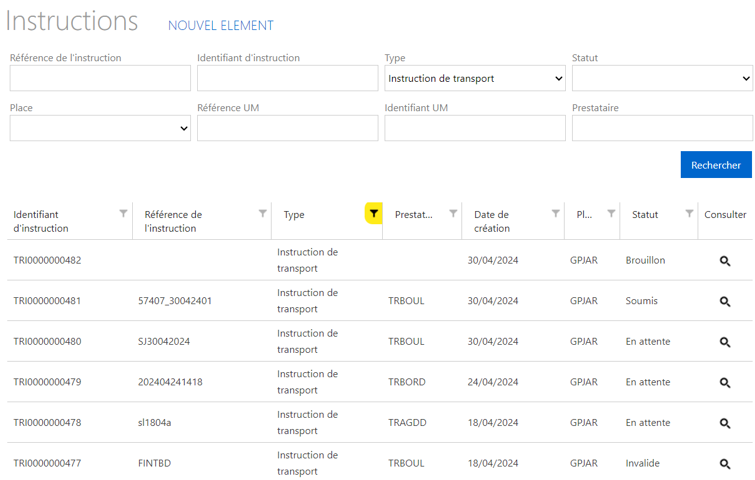This screenshot has width=755, height=480.
Task: Click reference FINTBD
Action: 154,463
